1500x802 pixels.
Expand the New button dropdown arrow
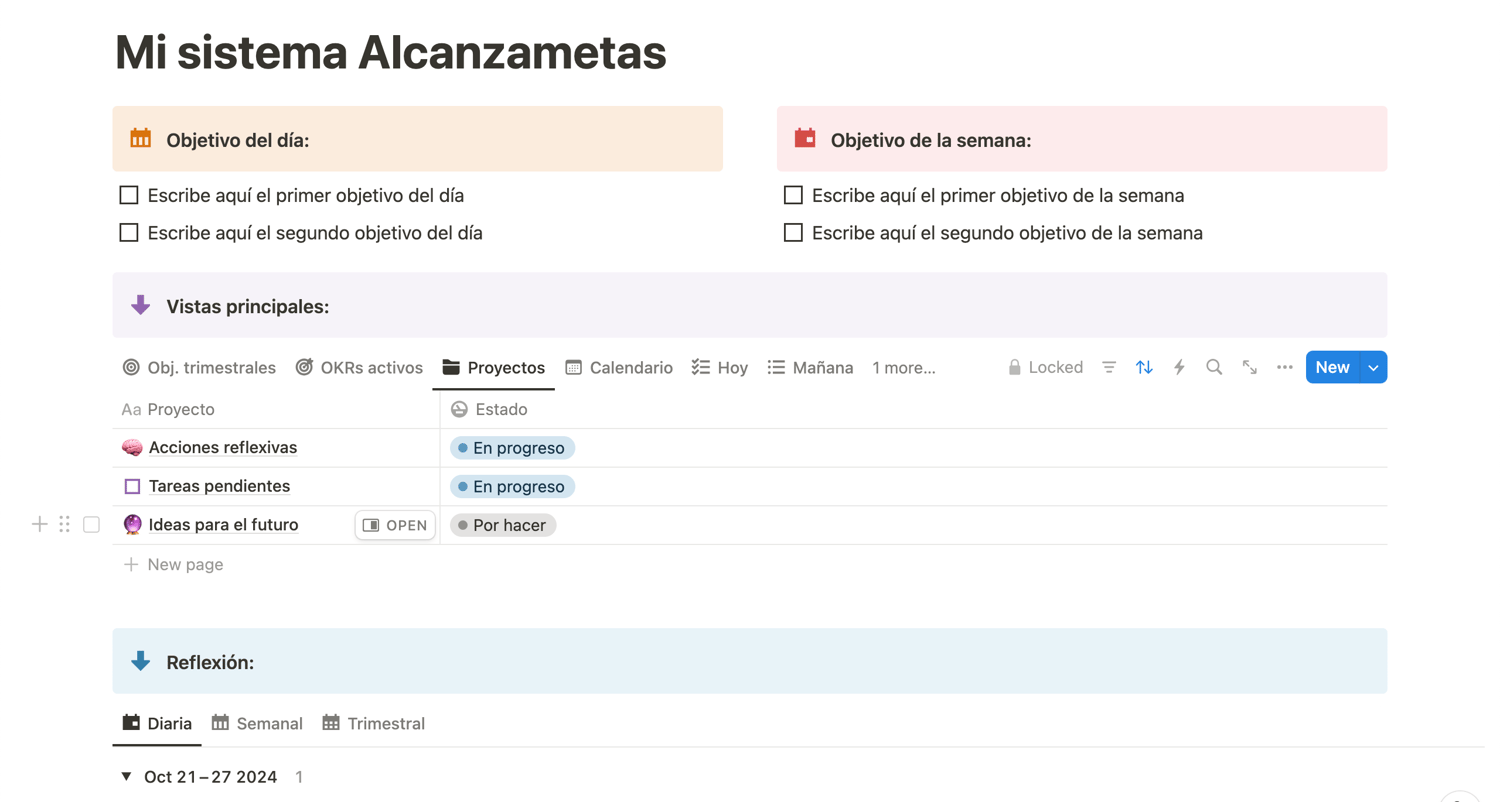(1374, 367)
